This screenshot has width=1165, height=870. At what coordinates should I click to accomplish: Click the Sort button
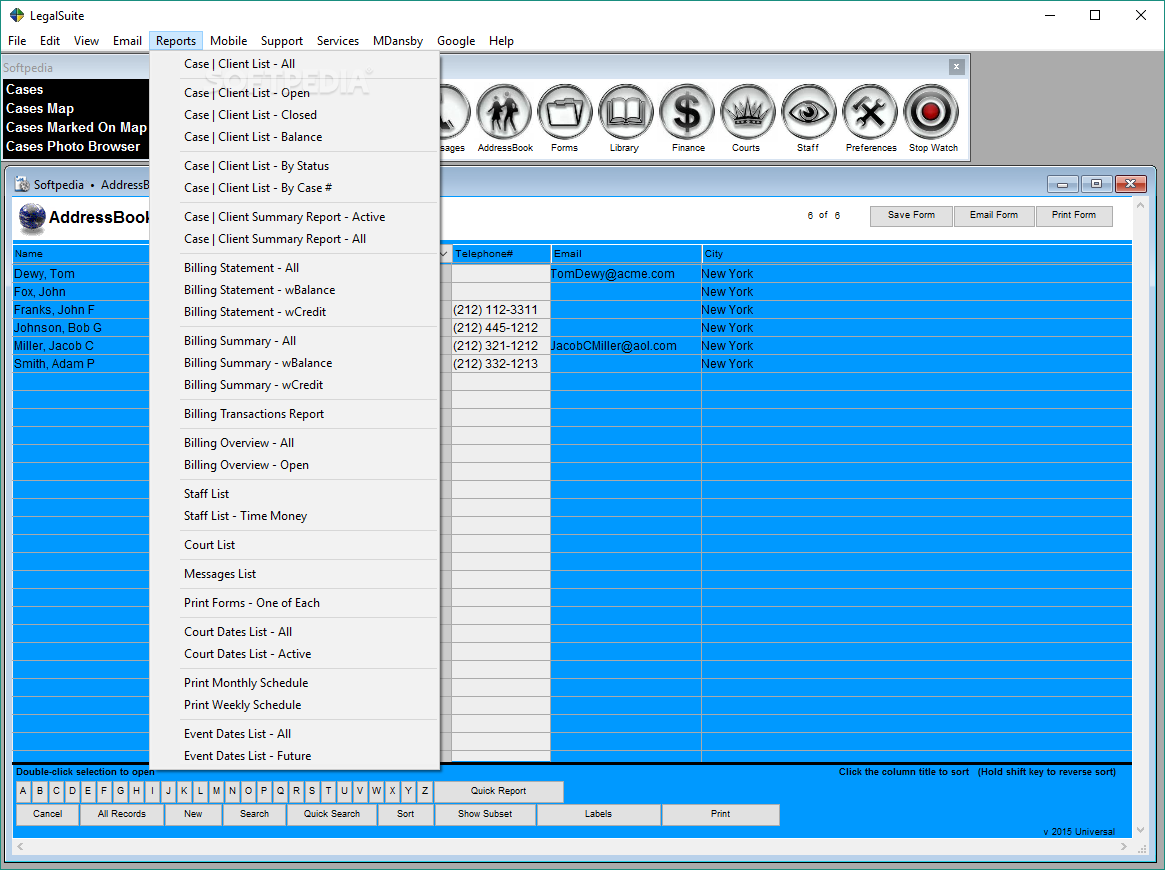(x=406, y=814)
